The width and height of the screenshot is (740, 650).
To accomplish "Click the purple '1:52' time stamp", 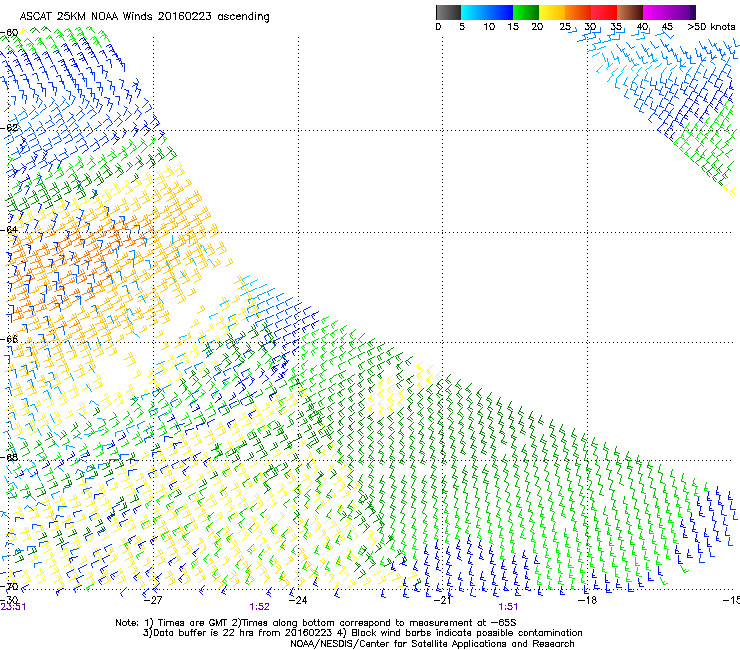I will click(x=260, y=607).
